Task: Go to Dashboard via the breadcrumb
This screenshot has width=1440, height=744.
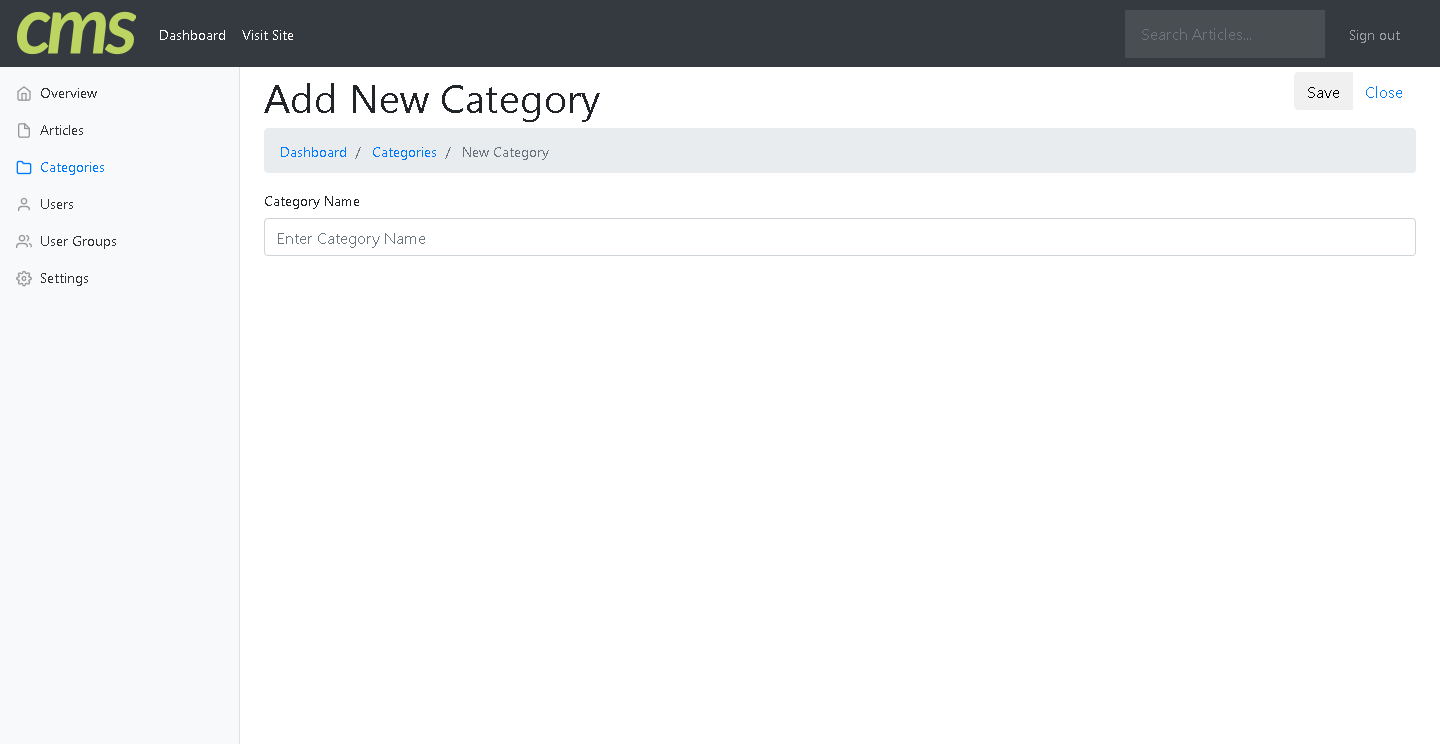Action: 313,152
